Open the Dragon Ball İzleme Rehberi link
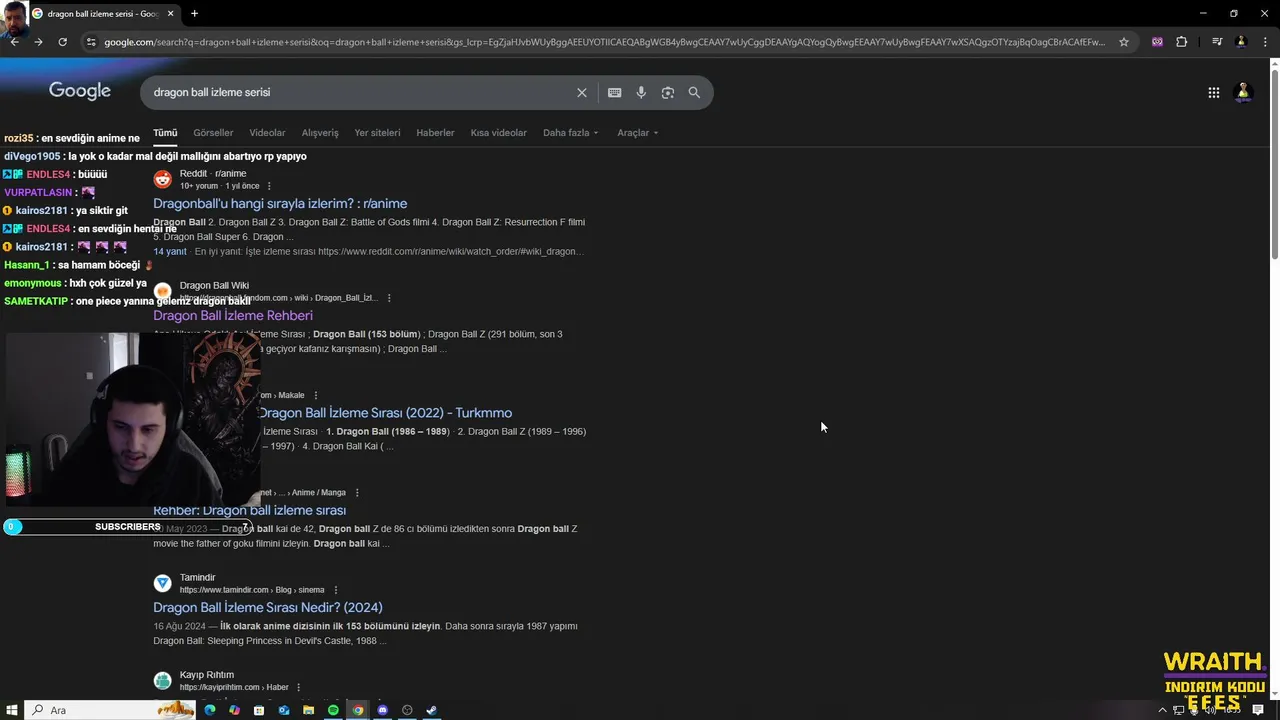The image size is (1280, 720). click(233, 316)
